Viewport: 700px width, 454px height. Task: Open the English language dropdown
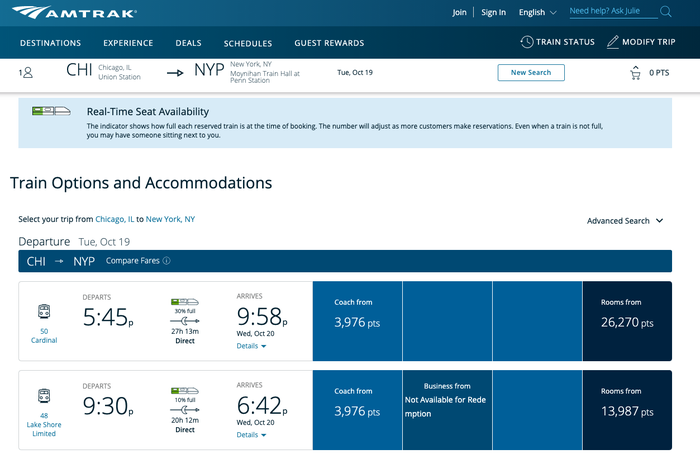538,12
